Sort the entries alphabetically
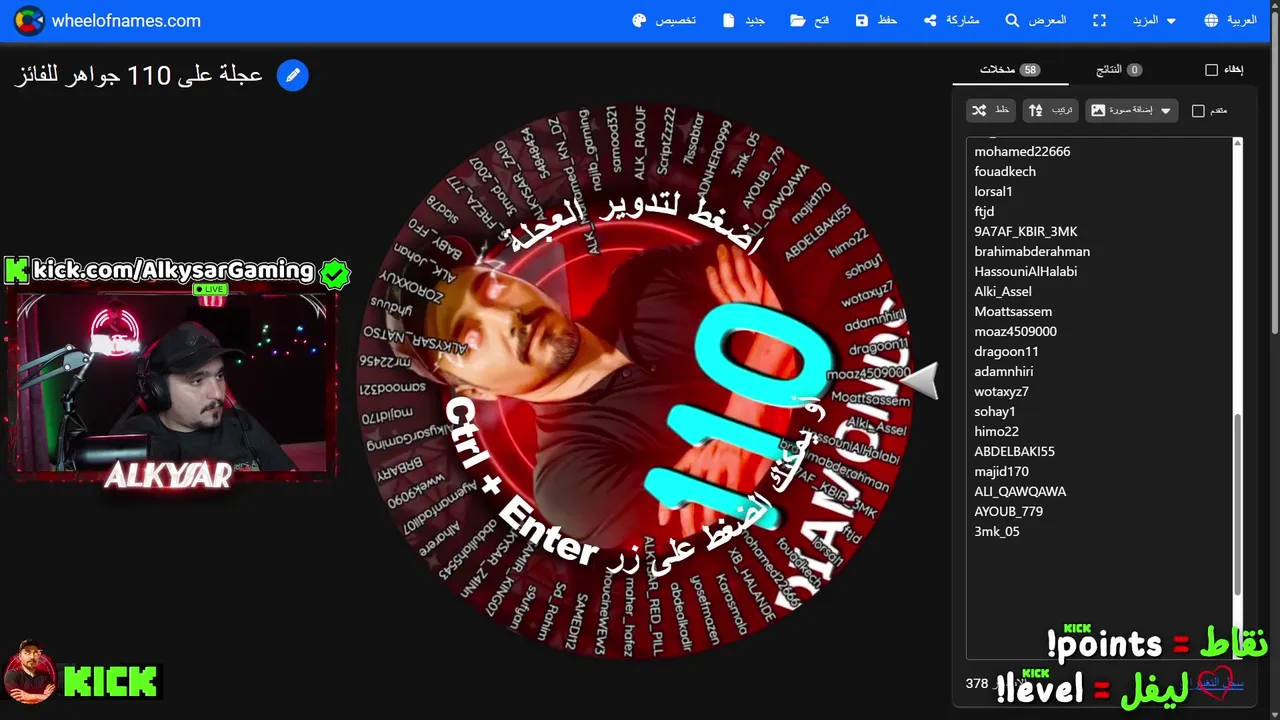This screenshot has height=720, width=1280. (1050, 110)
